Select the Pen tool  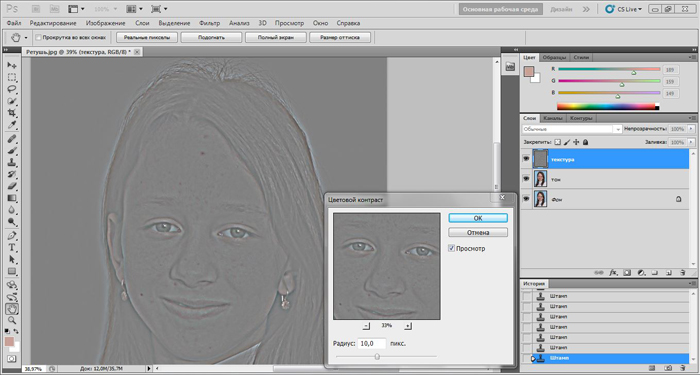coord(12,235)
